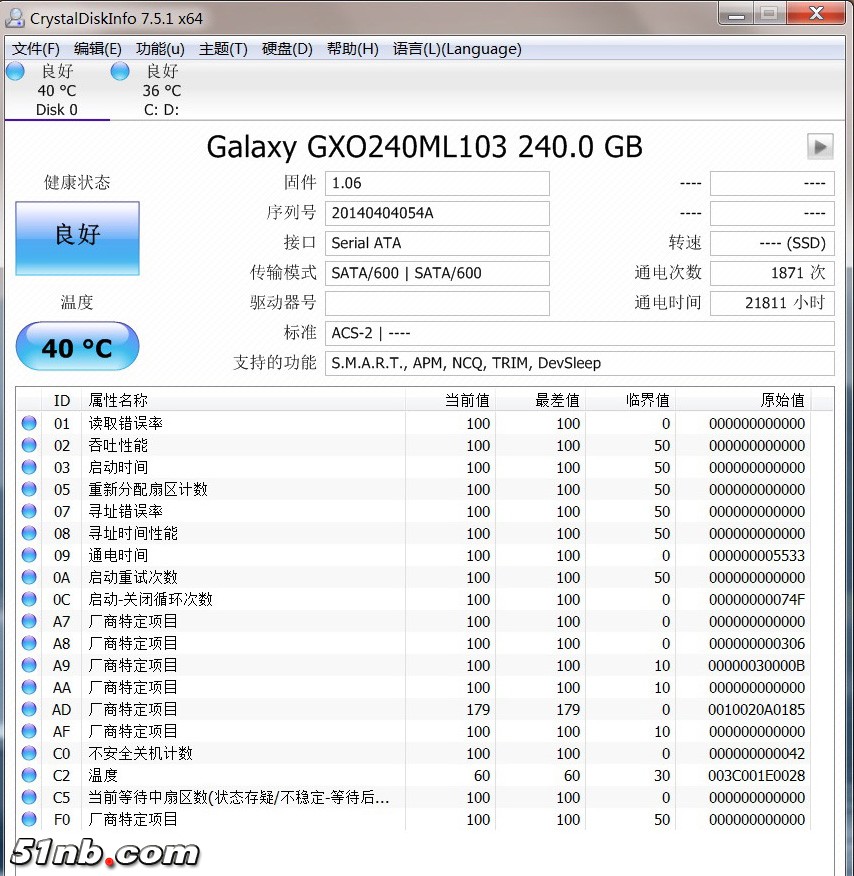Click status icon for attribute A8
854x876 pixels.
[x=29, y=644]
